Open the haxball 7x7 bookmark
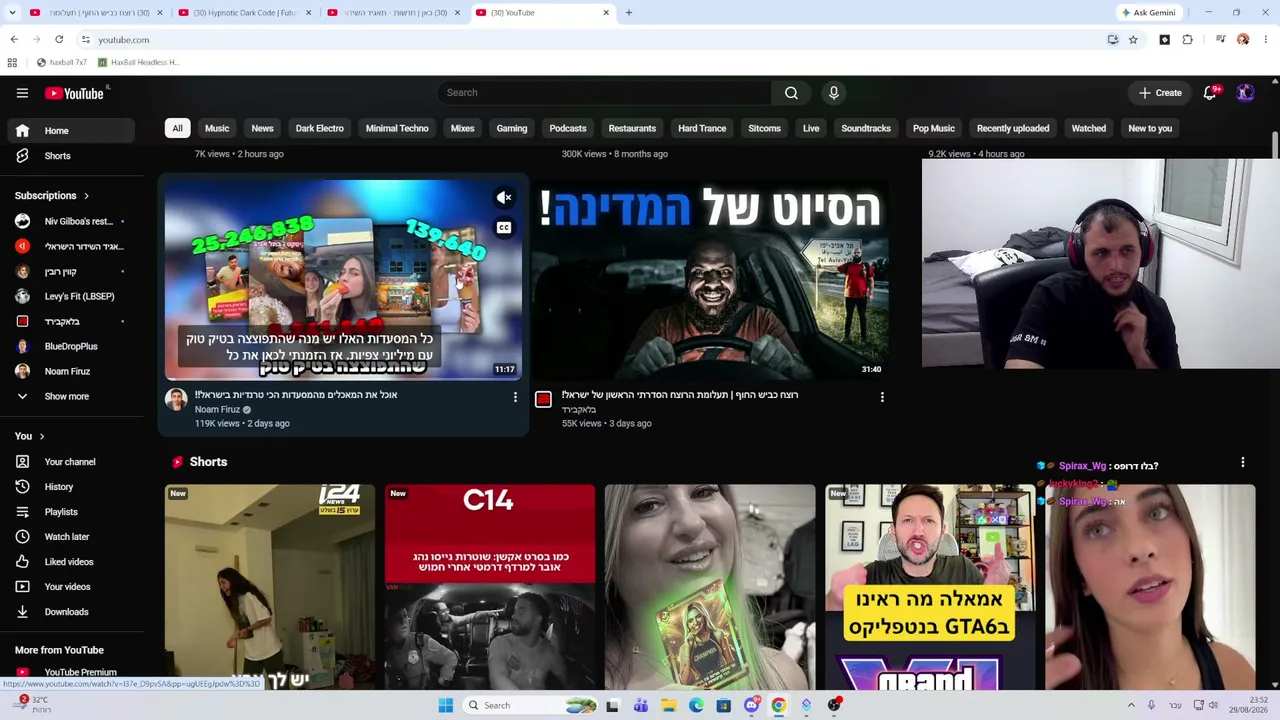Image resolution: width=1280 pixels, height=720 pixels. point(62,62)
